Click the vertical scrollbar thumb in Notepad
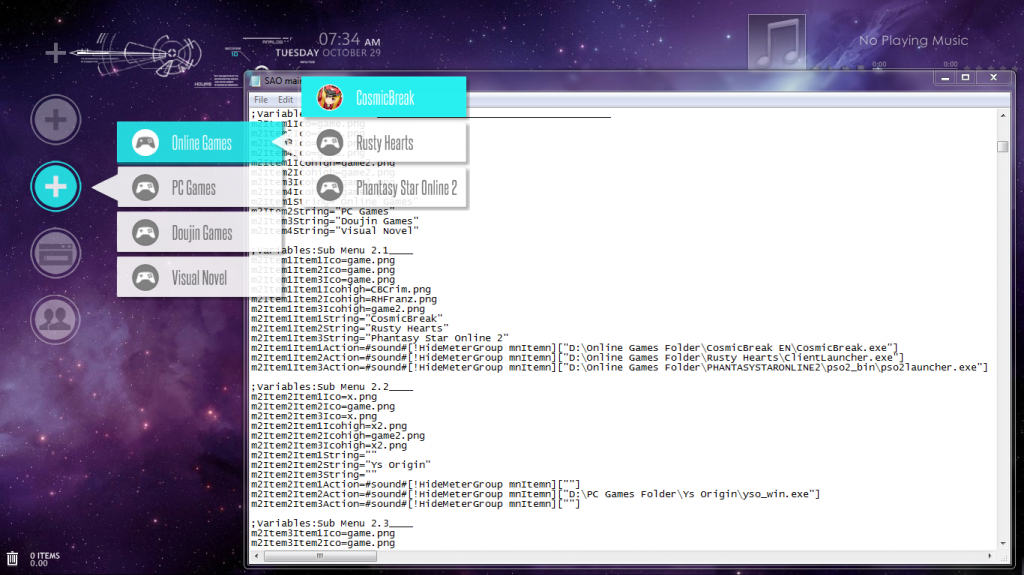Image resolution: width=1024 pixels, height=575 pixels. pyautogui.click(x=1003, y=146)
